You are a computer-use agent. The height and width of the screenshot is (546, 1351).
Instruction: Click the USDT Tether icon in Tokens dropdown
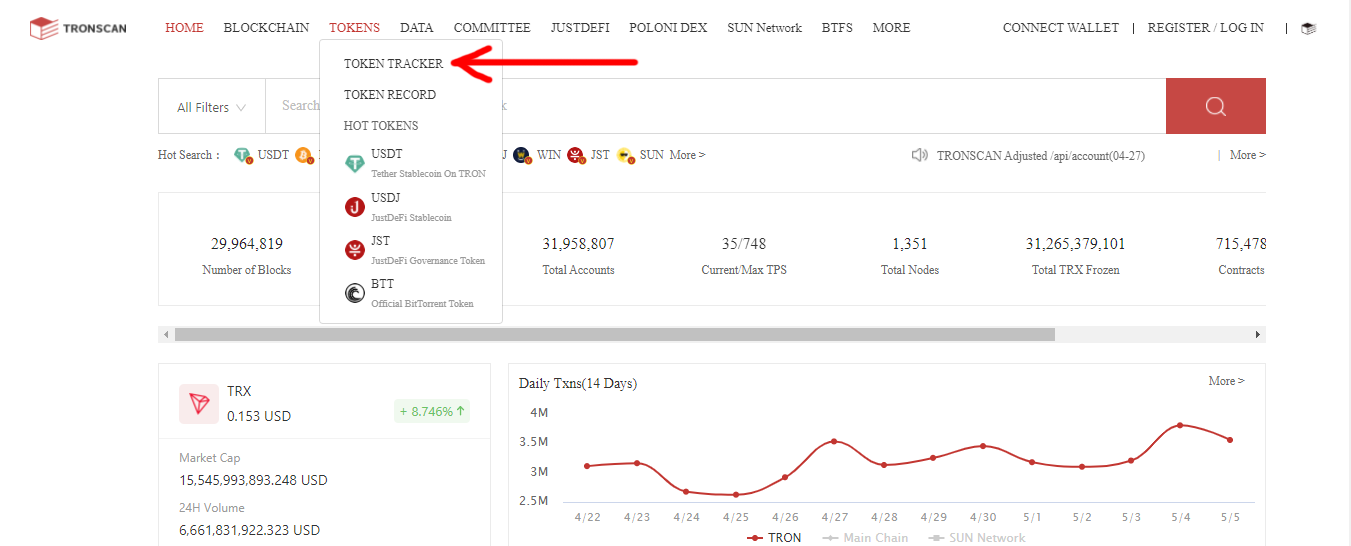click(354, 164)
